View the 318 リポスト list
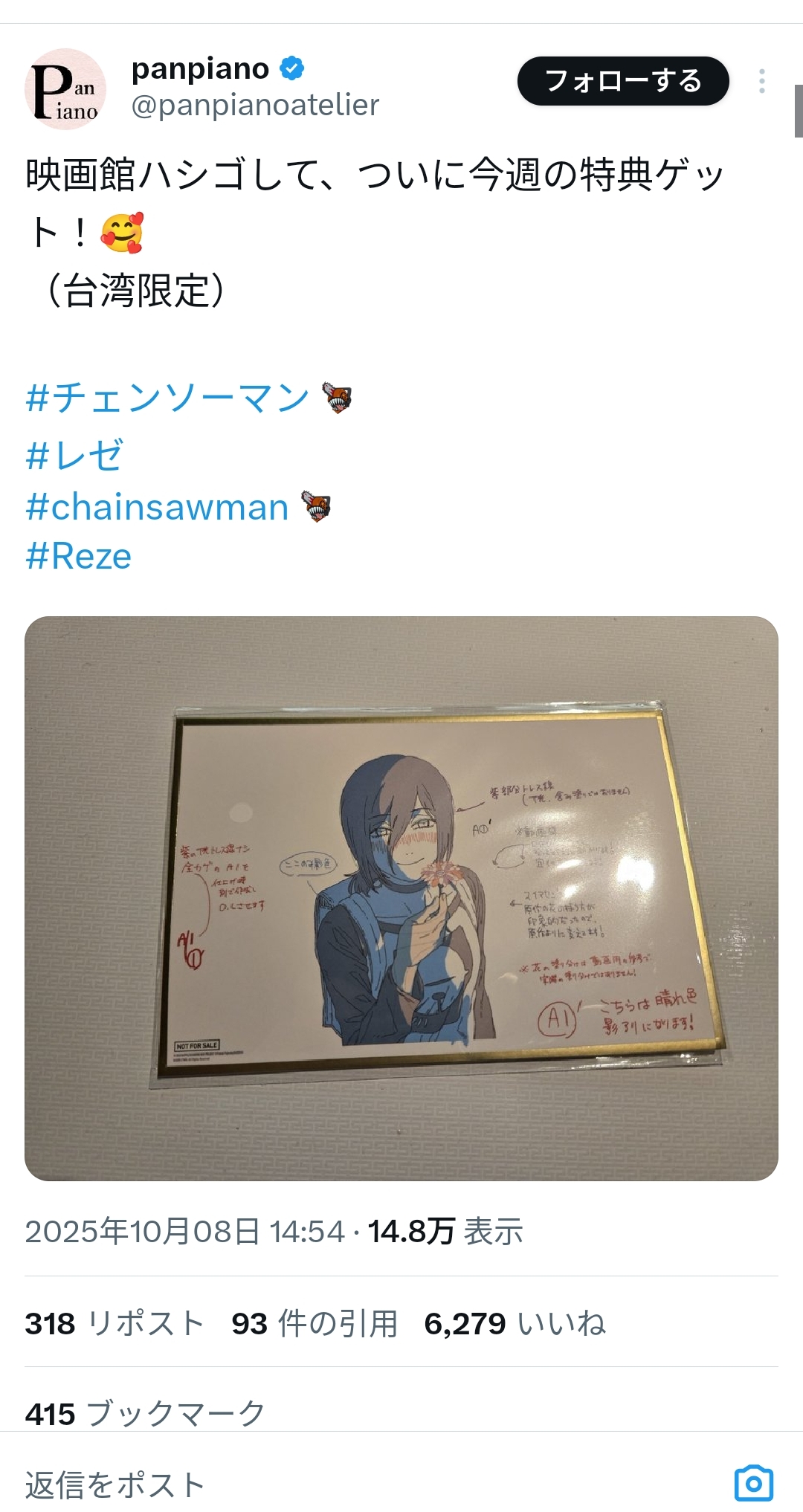The image size is (803, 1512). coord(115,1323)
